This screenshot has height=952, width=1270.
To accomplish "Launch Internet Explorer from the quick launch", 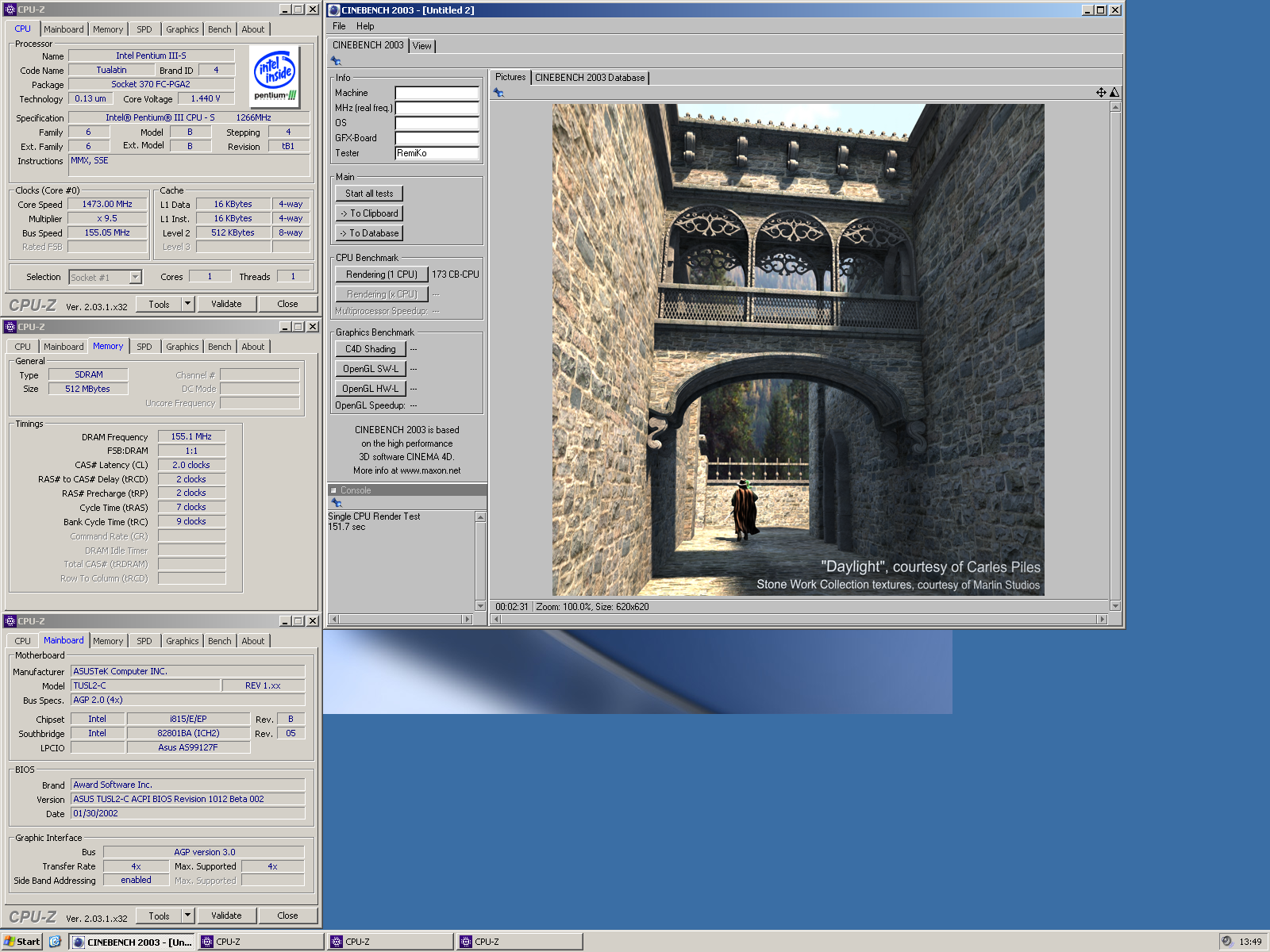I will coord(55,942).
